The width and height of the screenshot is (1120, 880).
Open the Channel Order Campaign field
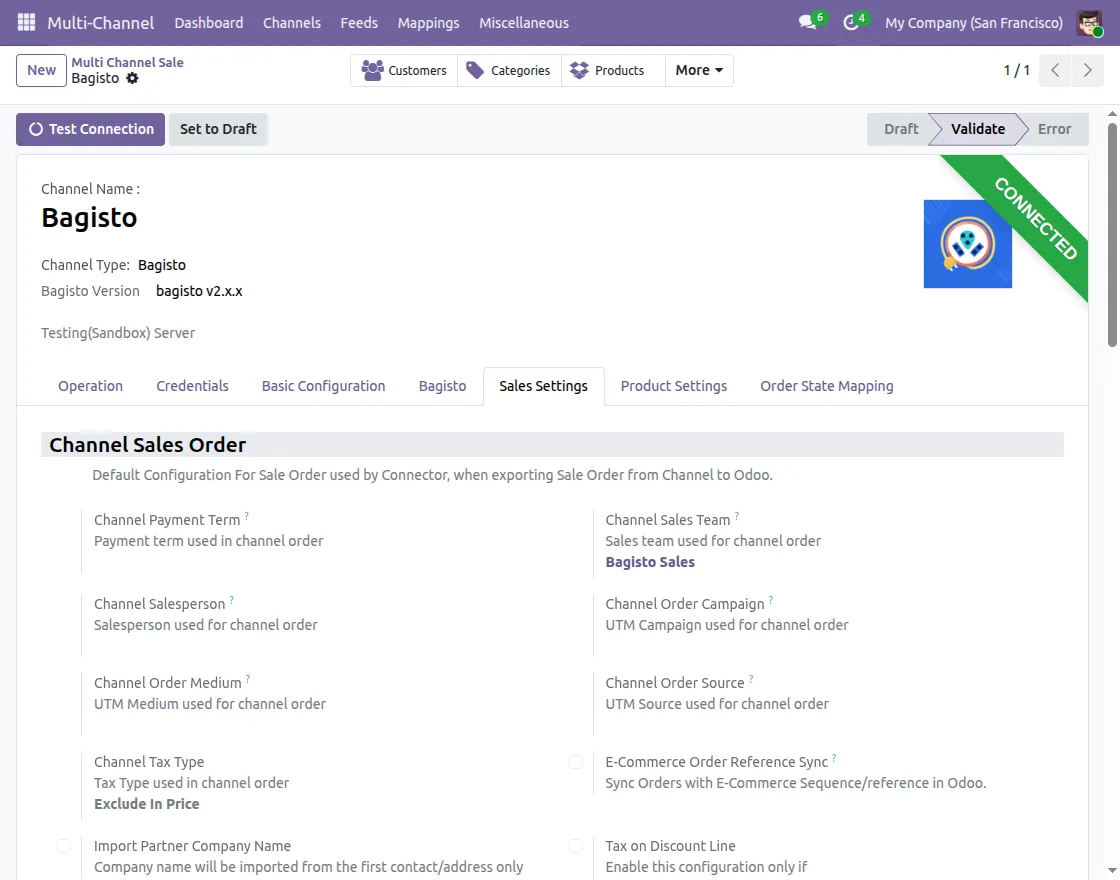click(x=727, y=646)
